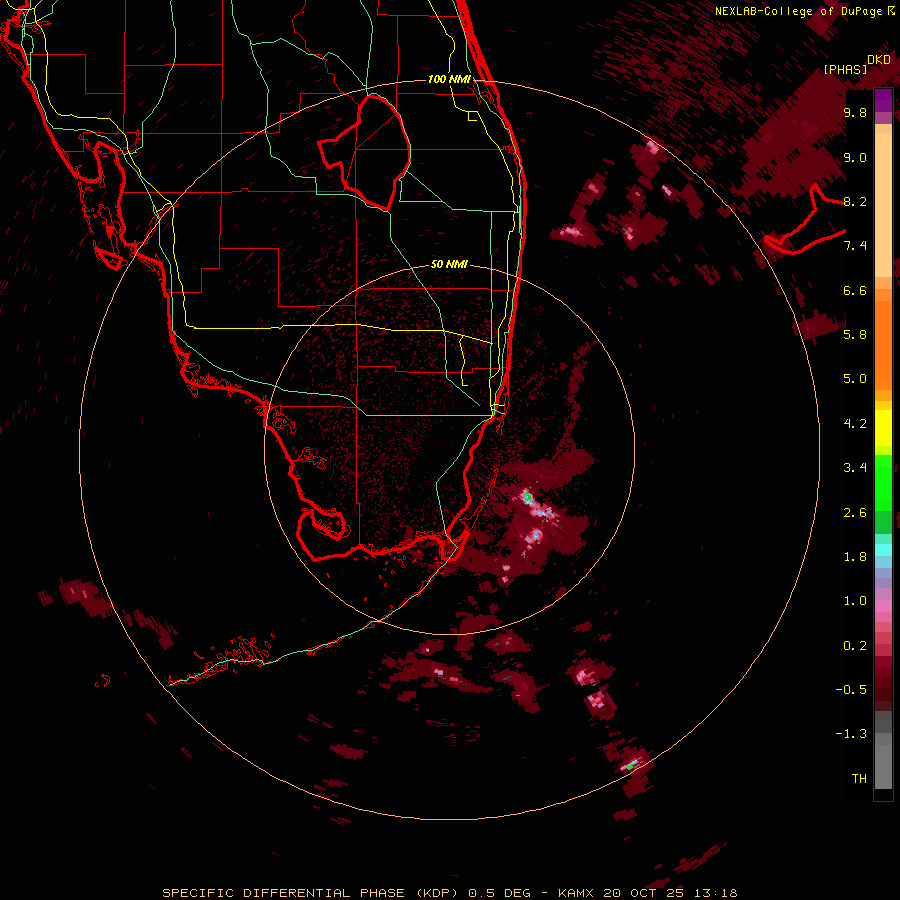Image resolution: width=900 pixels, height=900 pixels.
Task: Click the 9.8 value on the color scale
Action: click(855, 112)
